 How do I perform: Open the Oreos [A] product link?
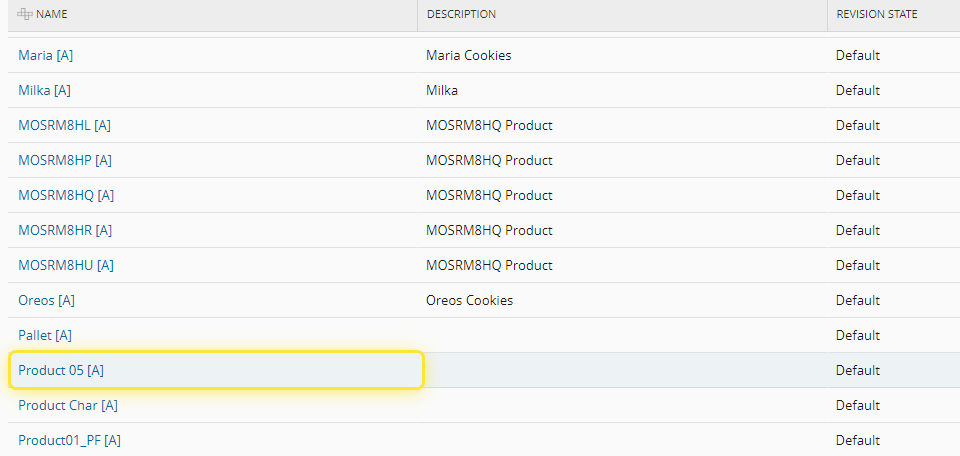[46, 300]
